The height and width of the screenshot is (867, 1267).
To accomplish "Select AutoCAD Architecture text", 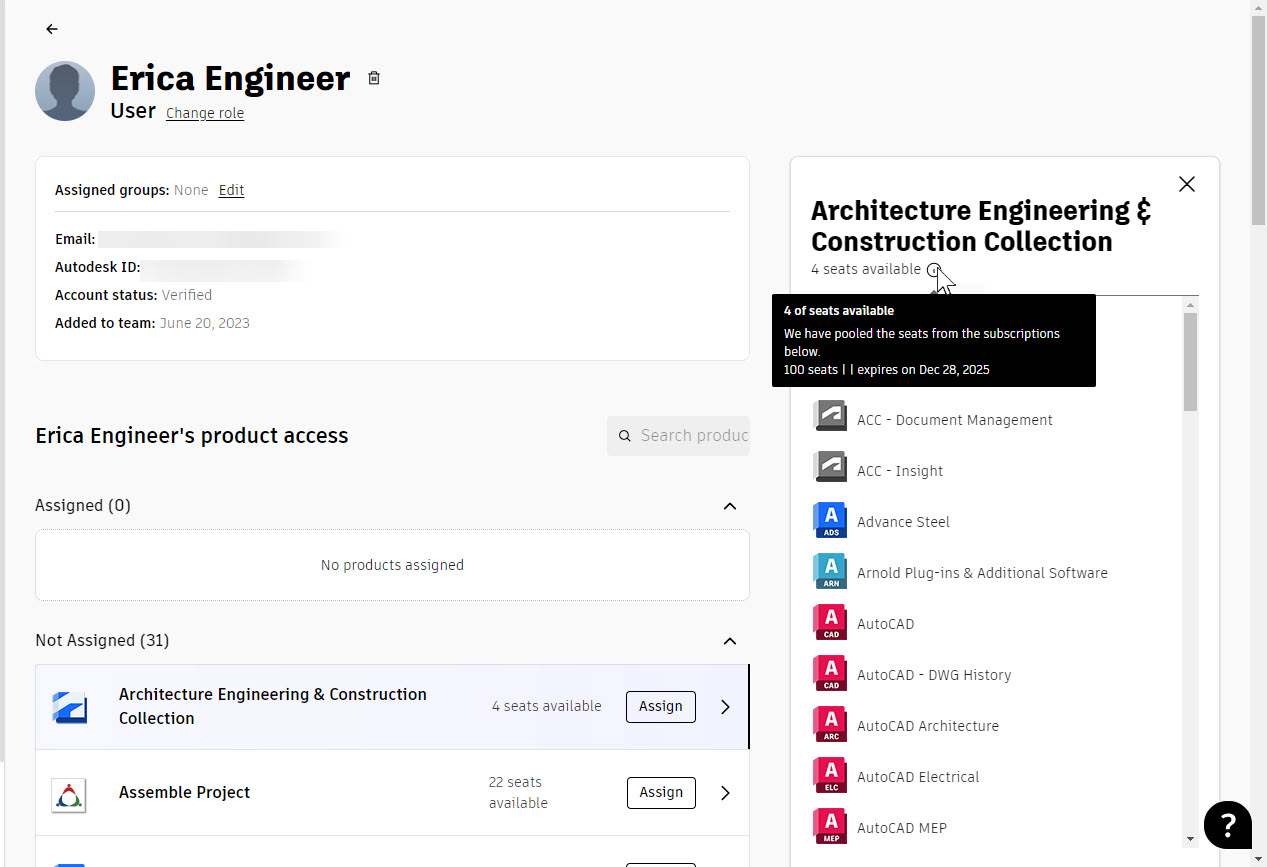I will tap(928, 726).
